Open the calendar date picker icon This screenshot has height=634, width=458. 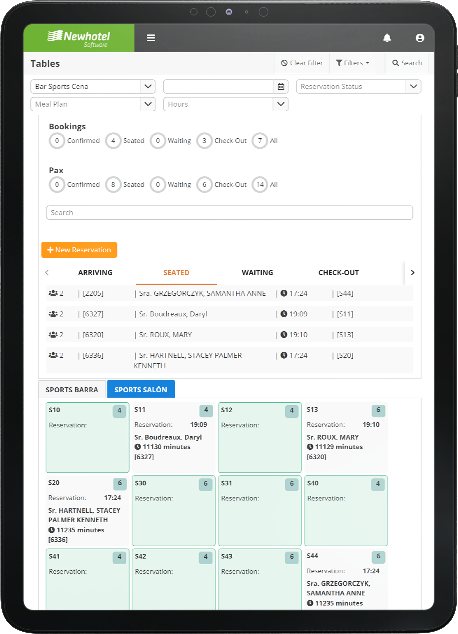281,87
